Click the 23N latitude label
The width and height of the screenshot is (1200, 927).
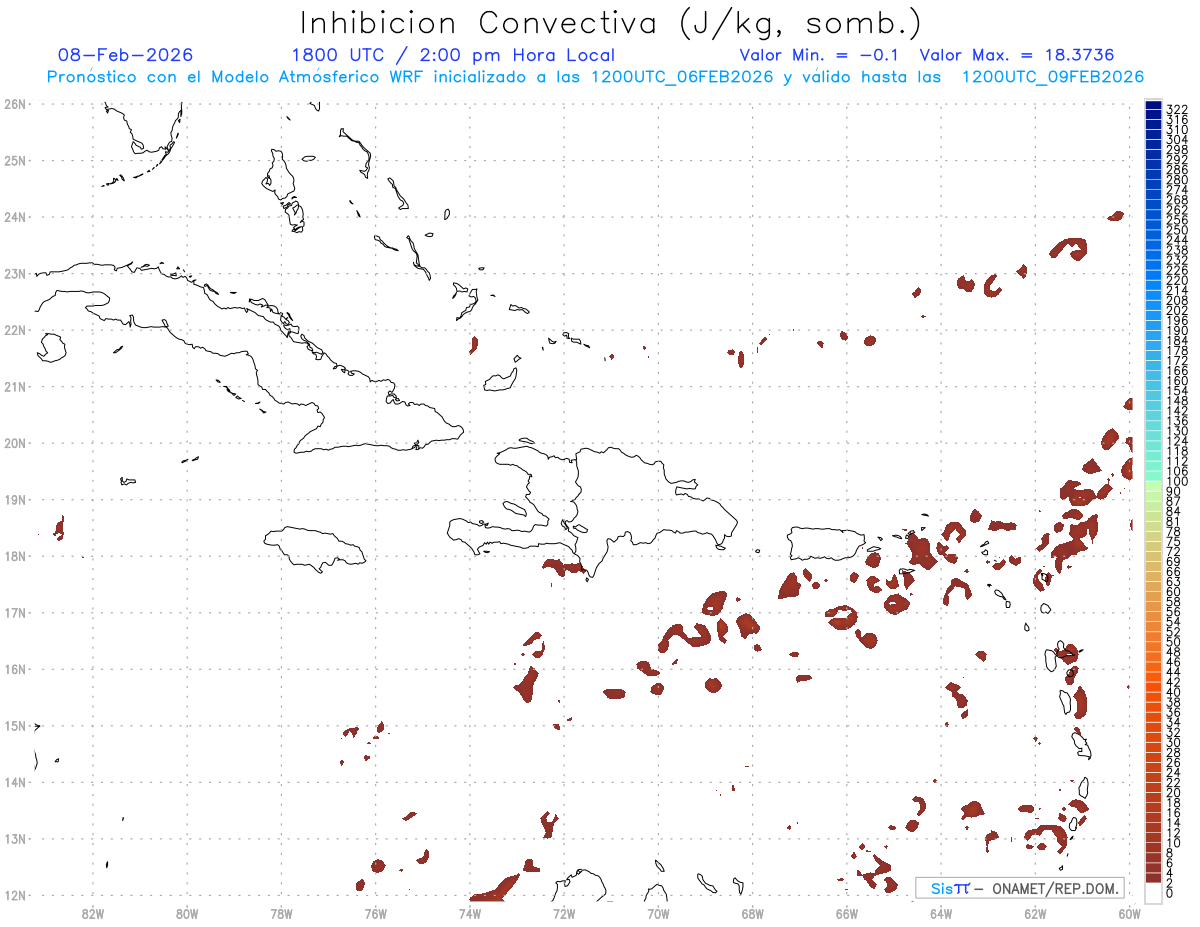pyautogui.click(x=14, y=273)
